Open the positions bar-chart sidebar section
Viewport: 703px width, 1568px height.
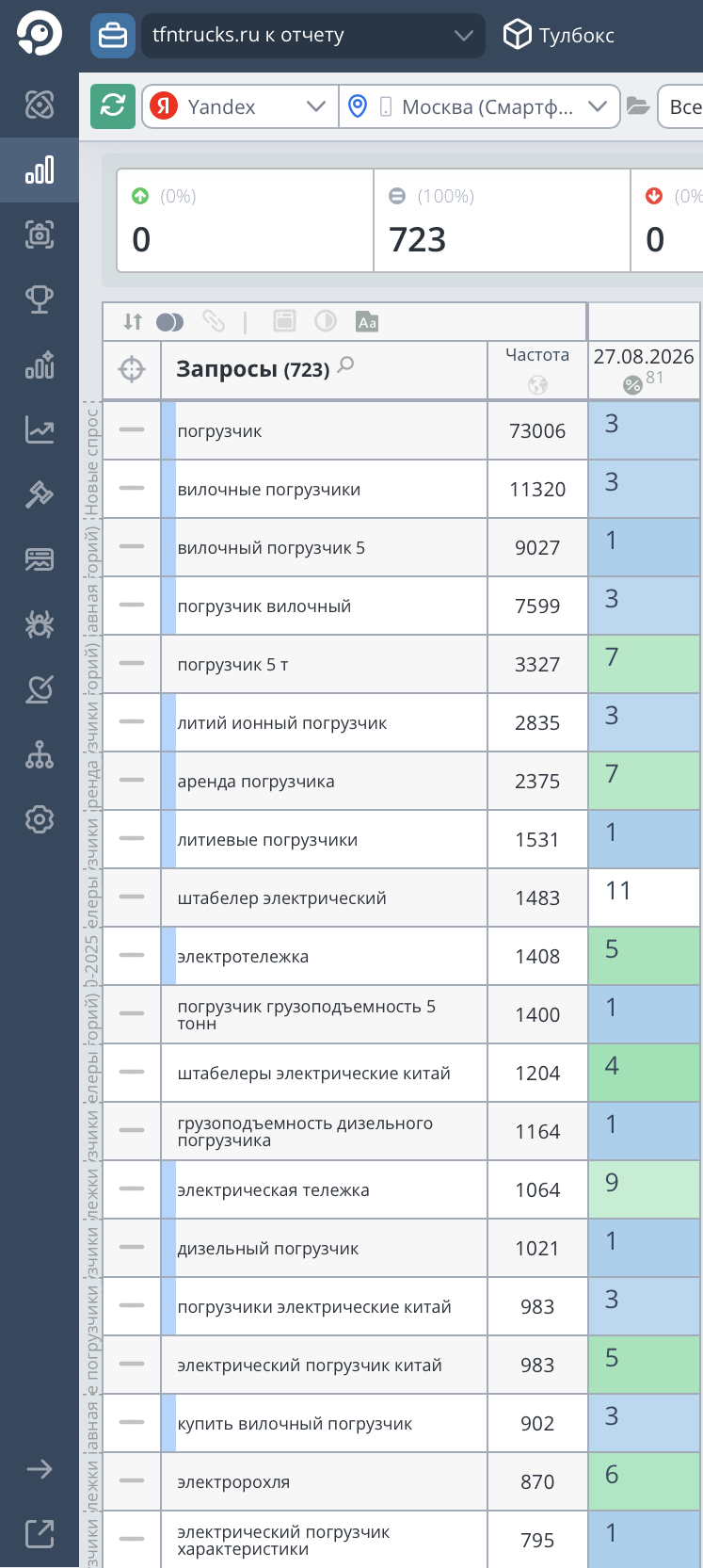[40, 170]
